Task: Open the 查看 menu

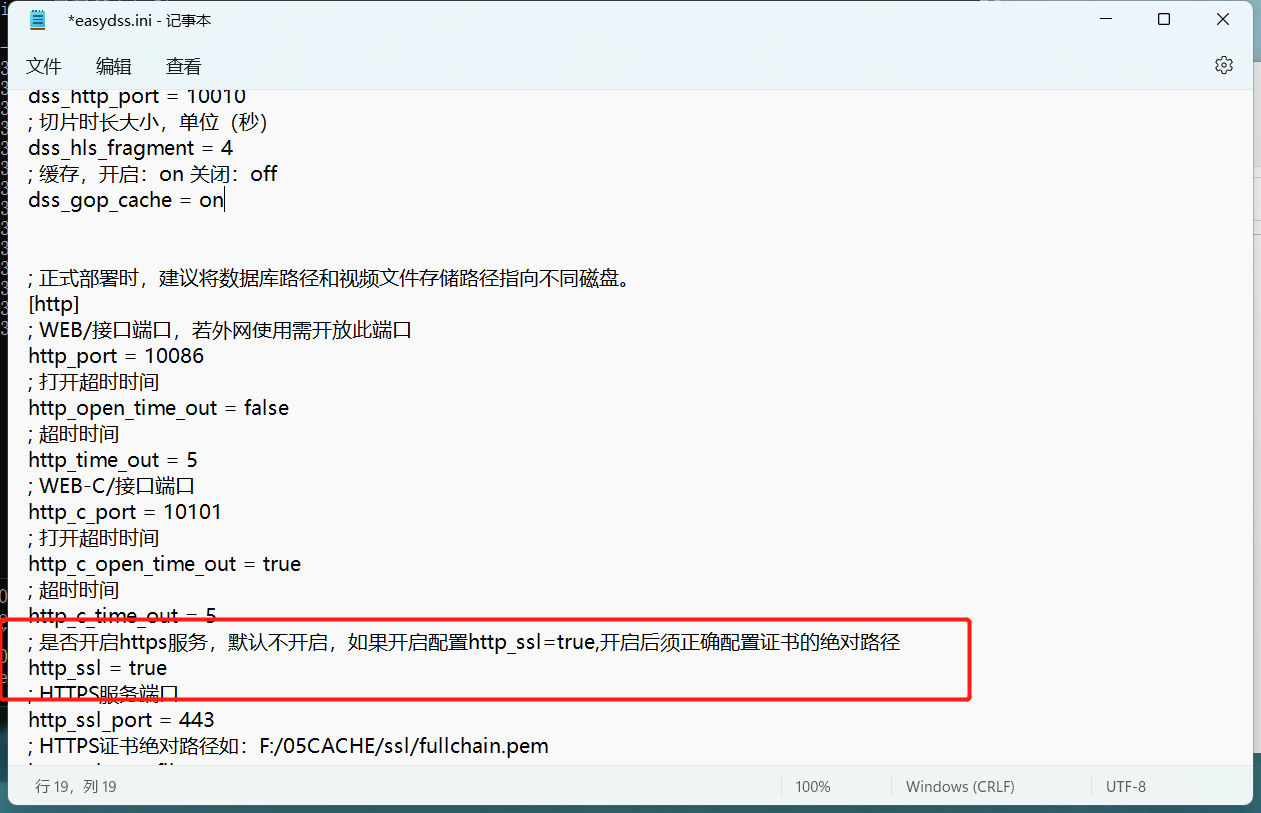Action: 184,66
